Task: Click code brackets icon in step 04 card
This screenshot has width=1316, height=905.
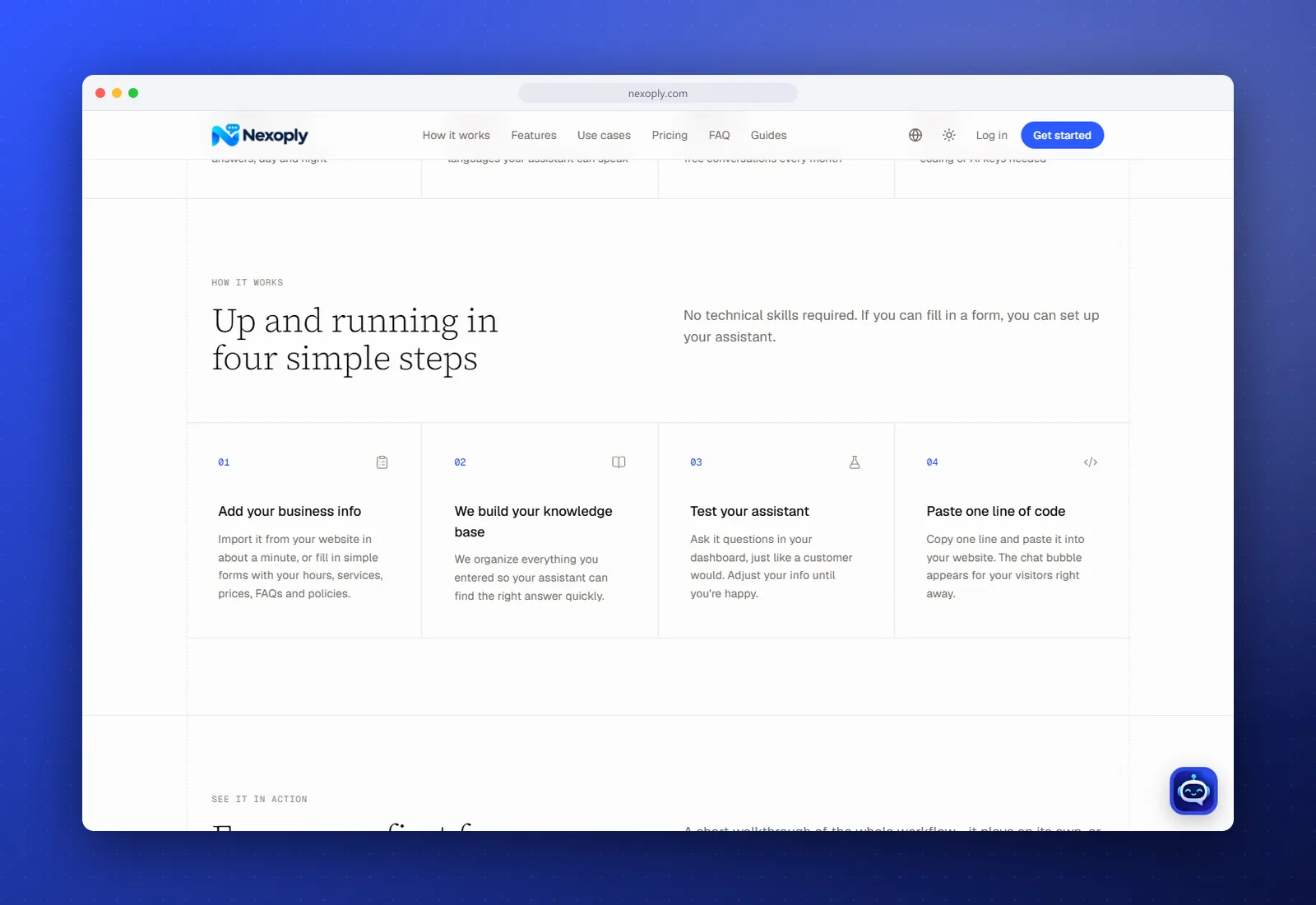Action: pyautogui.click(x=1091, y=462)
